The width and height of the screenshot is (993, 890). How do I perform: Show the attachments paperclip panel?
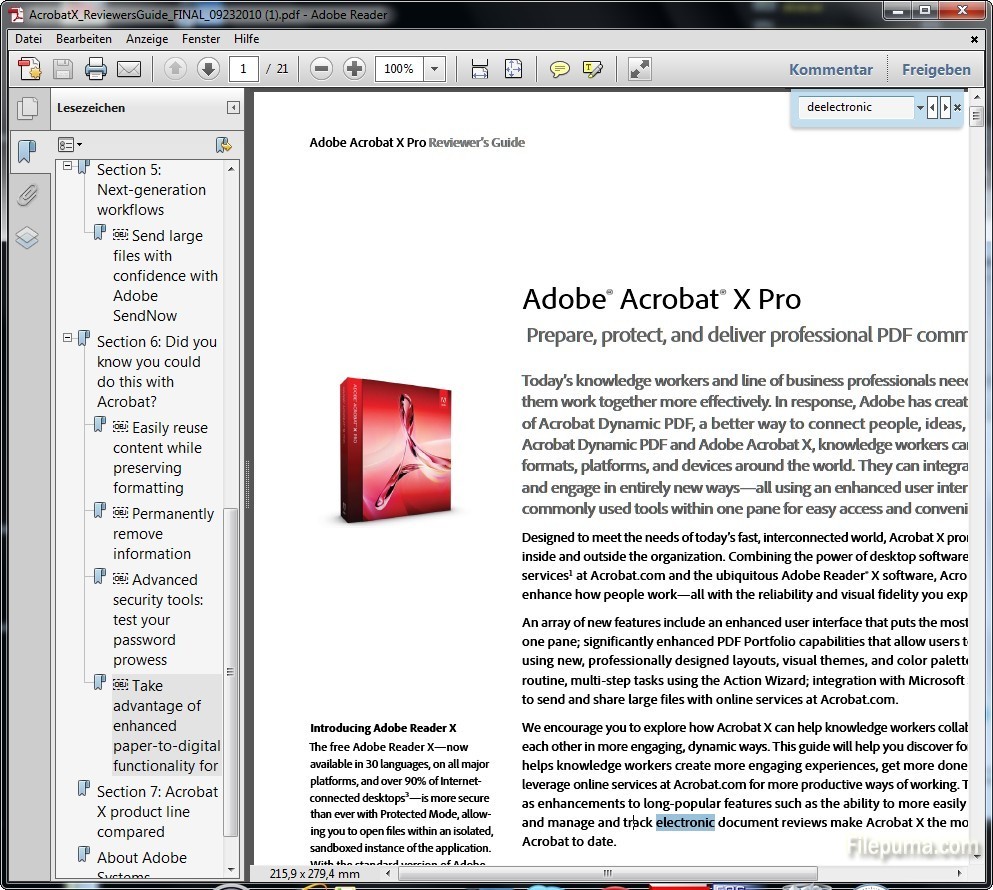click(27, 195)
